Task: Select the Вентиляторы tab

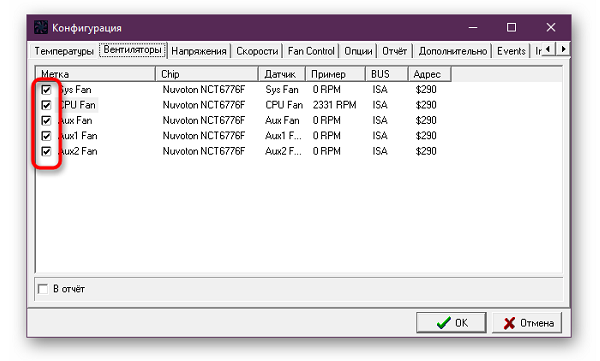Action: click(132, 50)
